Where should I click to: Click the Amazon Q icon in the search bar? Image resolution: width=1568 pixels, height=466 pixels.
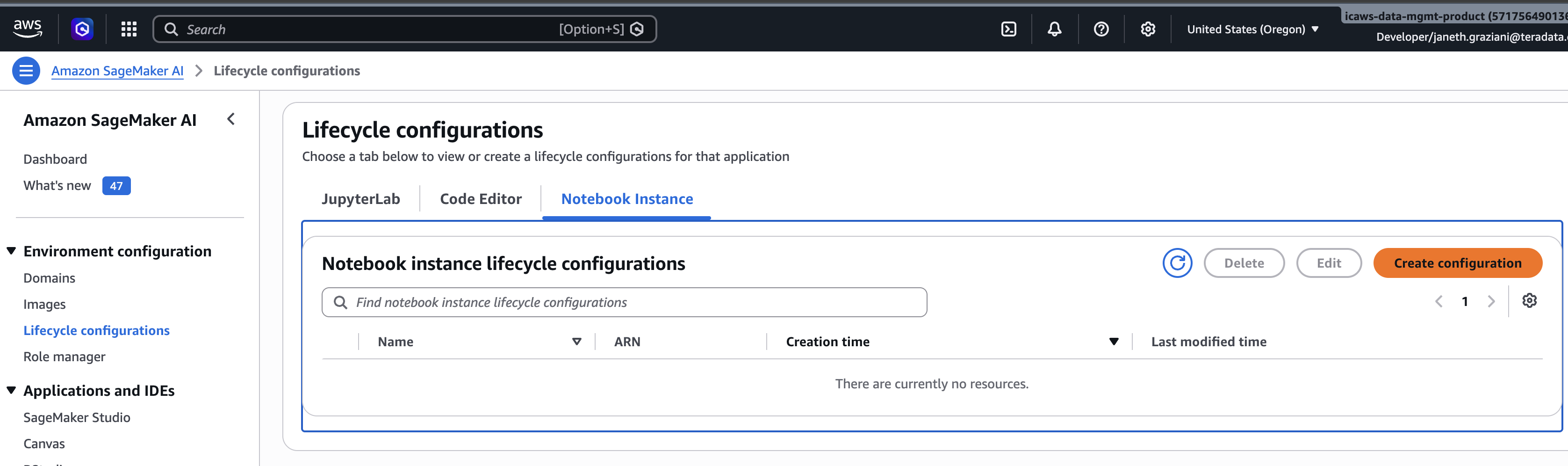(637, 29)
